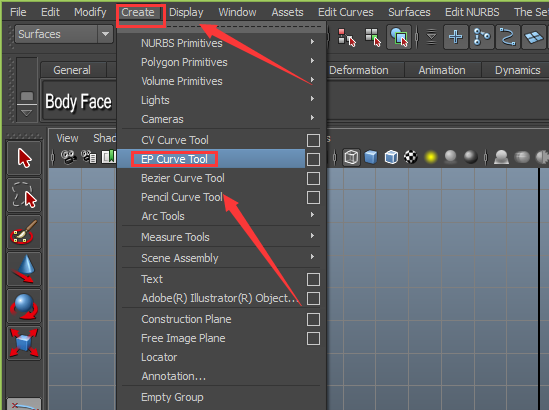The width and height of the screenshot is (549, 410).
Task: Select the Move tool cone icon
Action: pos(24,269)
